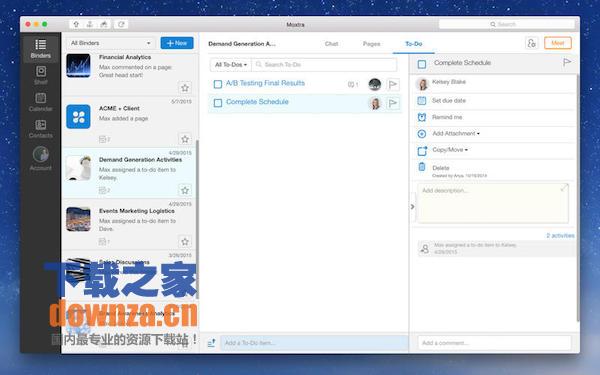Click the detail panel vertical scrollbar
The width and height of the screenshot is (600, 375).
point(578,198)
